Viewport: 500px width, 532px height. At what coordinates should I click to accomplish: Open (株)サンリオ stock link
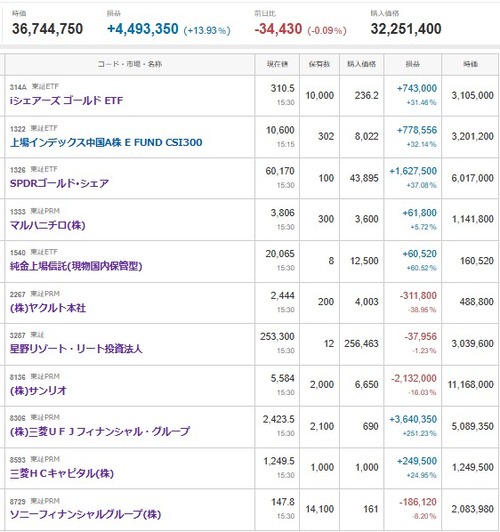[38, 391]
